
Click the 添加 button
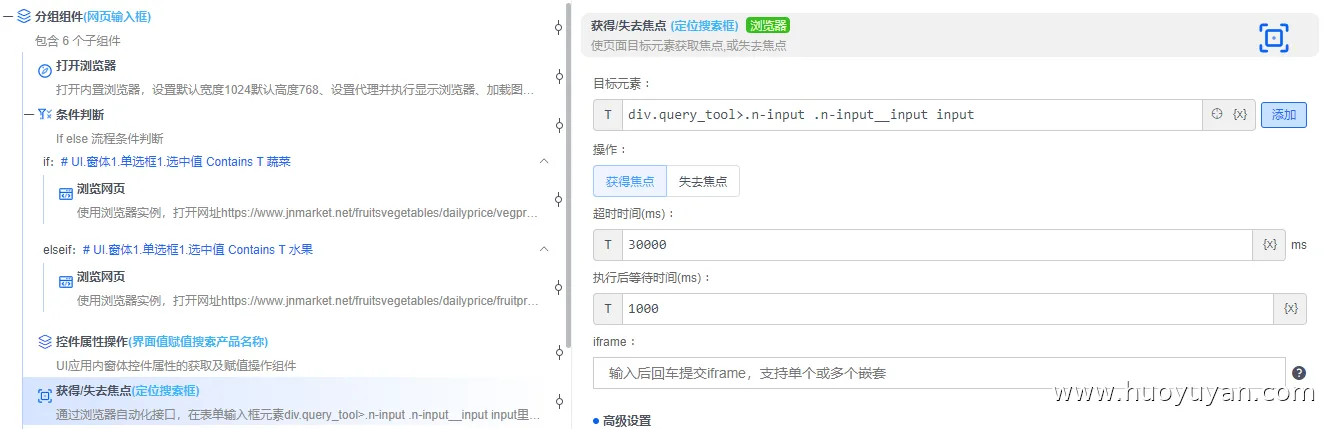[x=1284, y=115]
